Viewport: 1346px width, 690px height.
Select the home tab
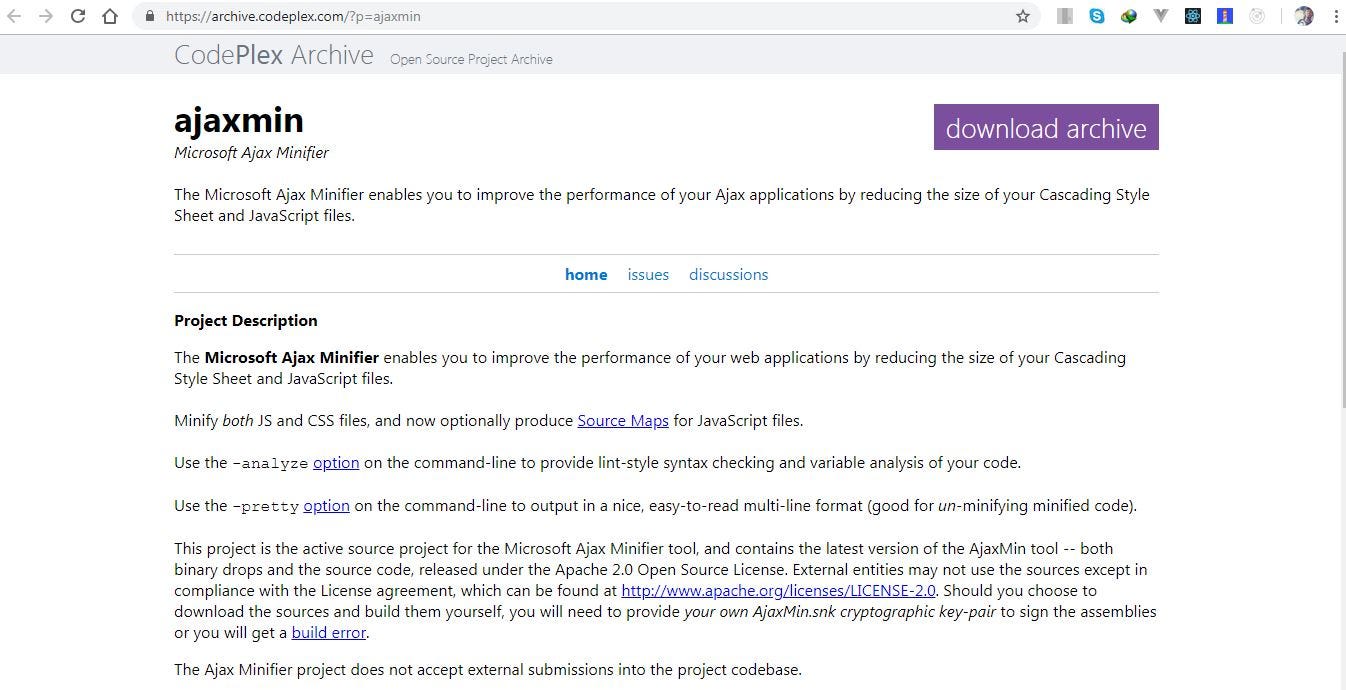coord(586,274)
